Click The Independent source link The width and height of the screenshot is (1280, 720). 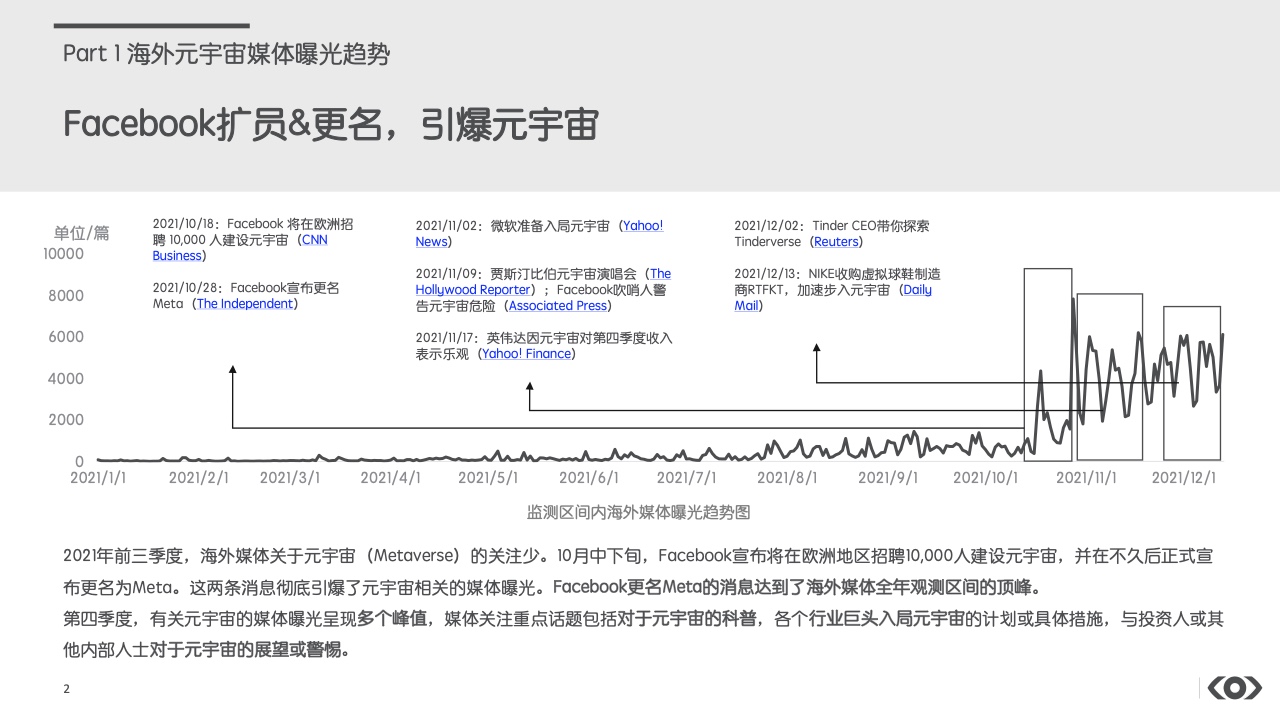click(x=245, y=304)
